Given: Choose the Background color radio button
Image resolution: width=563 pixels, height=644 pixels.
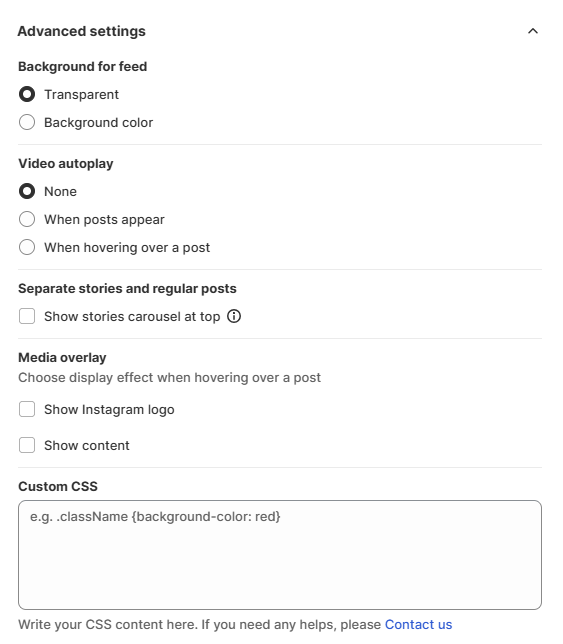Looking at the screenshot, I should (27, 122).
